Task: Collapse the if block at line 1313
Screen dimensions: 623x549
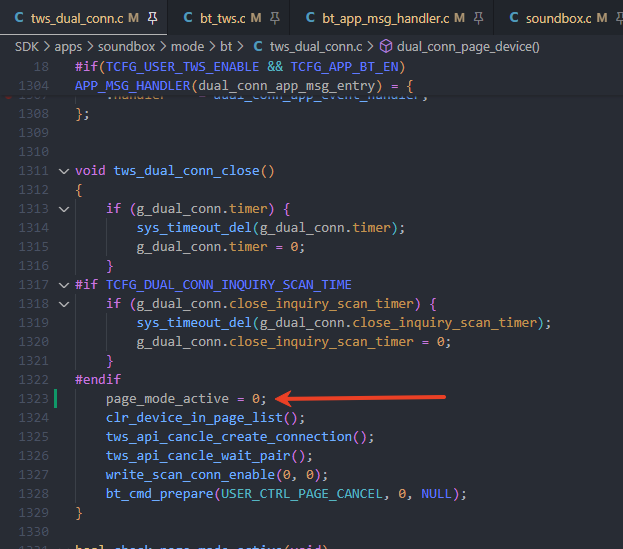Action: (x=64, y=209)
